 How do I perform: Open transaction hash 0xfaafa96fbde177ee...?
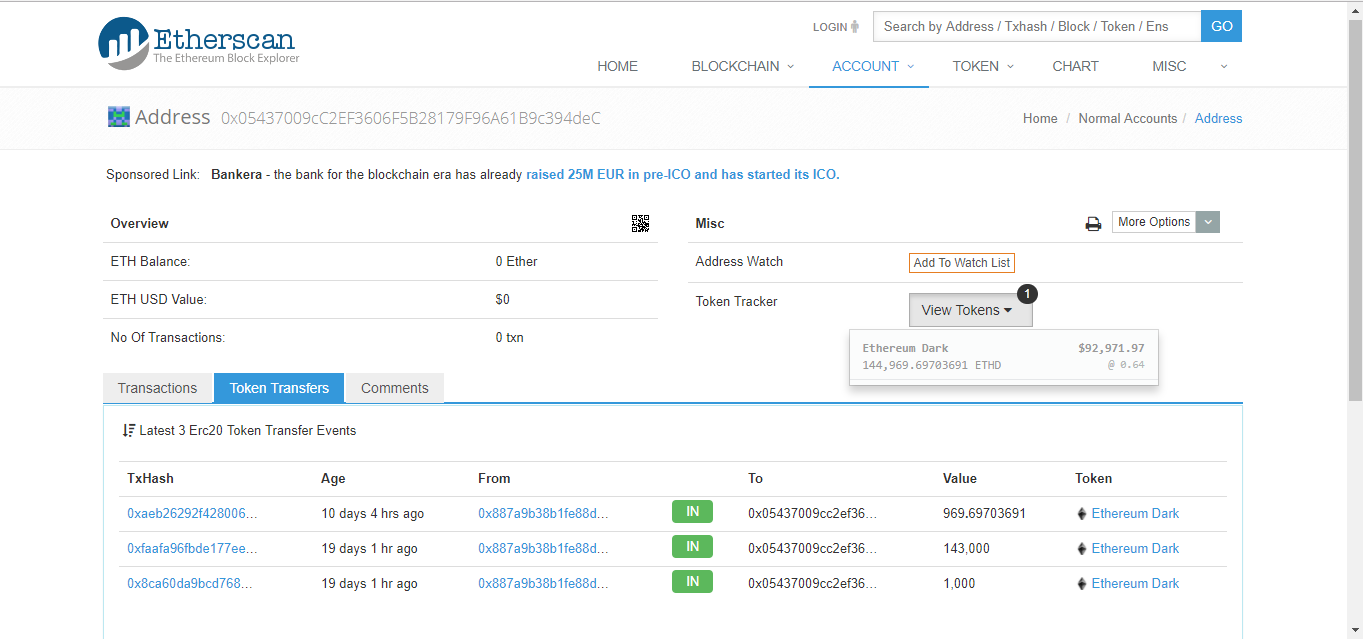click(x=192, y=549)
